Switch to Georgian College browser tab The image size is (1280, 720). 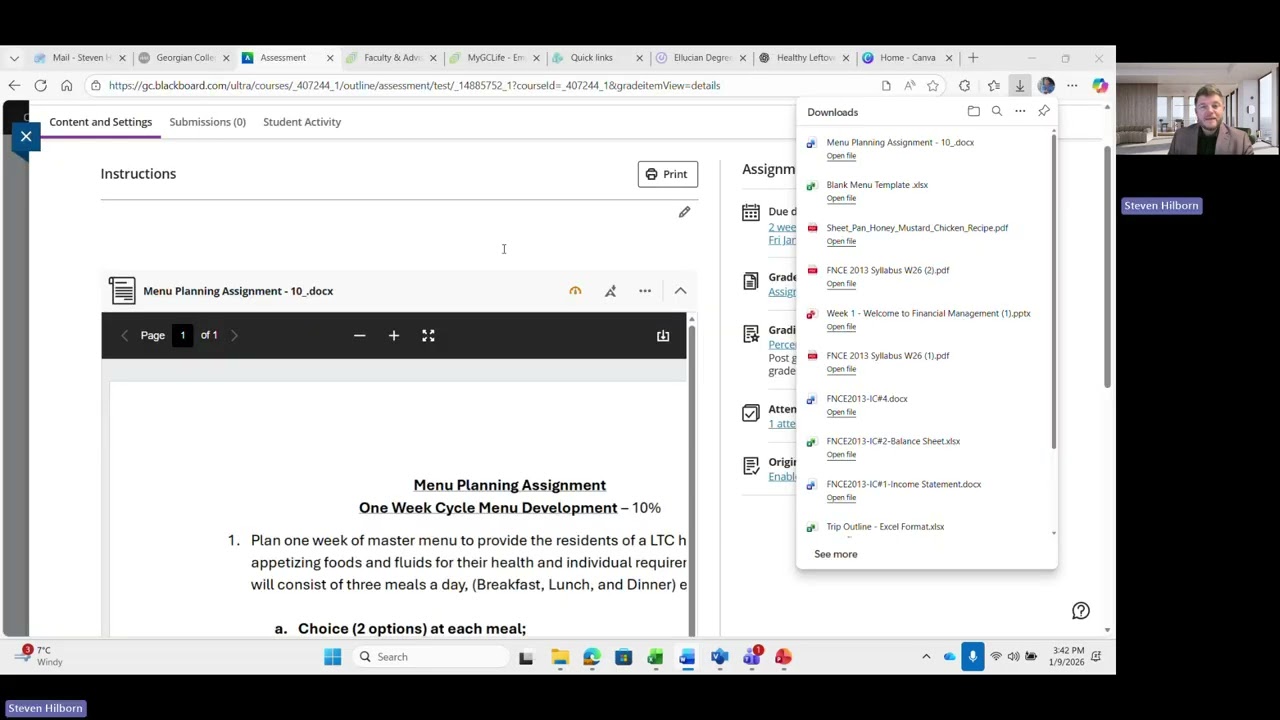point(184,58)
